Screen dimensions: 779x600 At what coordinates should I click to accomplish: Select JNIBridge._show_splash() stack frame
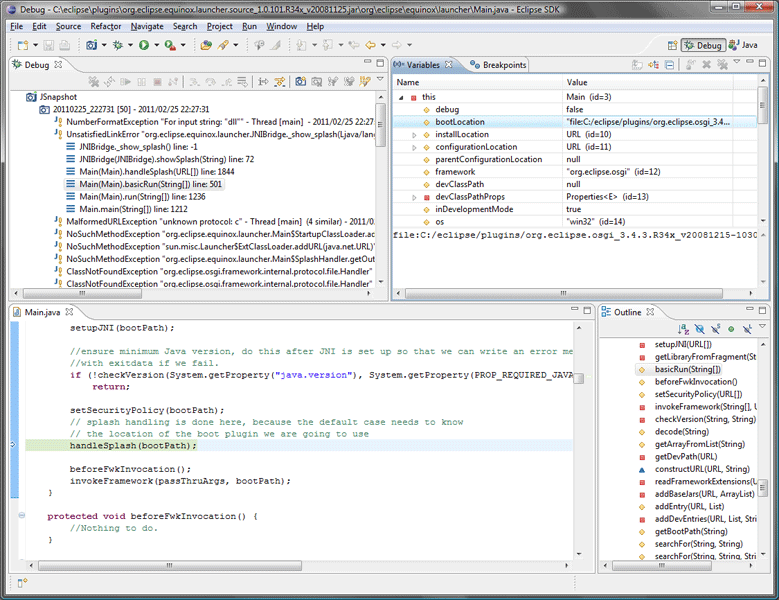coord(132,147)
